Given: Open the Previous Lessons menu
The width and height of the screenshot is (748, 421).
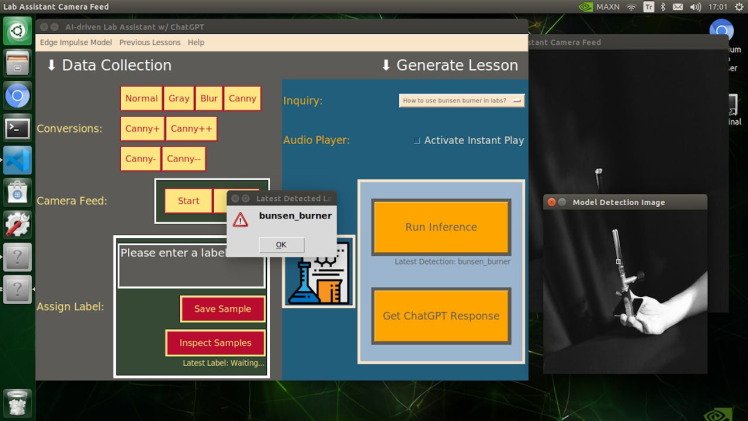Looking at the screenshot, I should coord(150,42).
